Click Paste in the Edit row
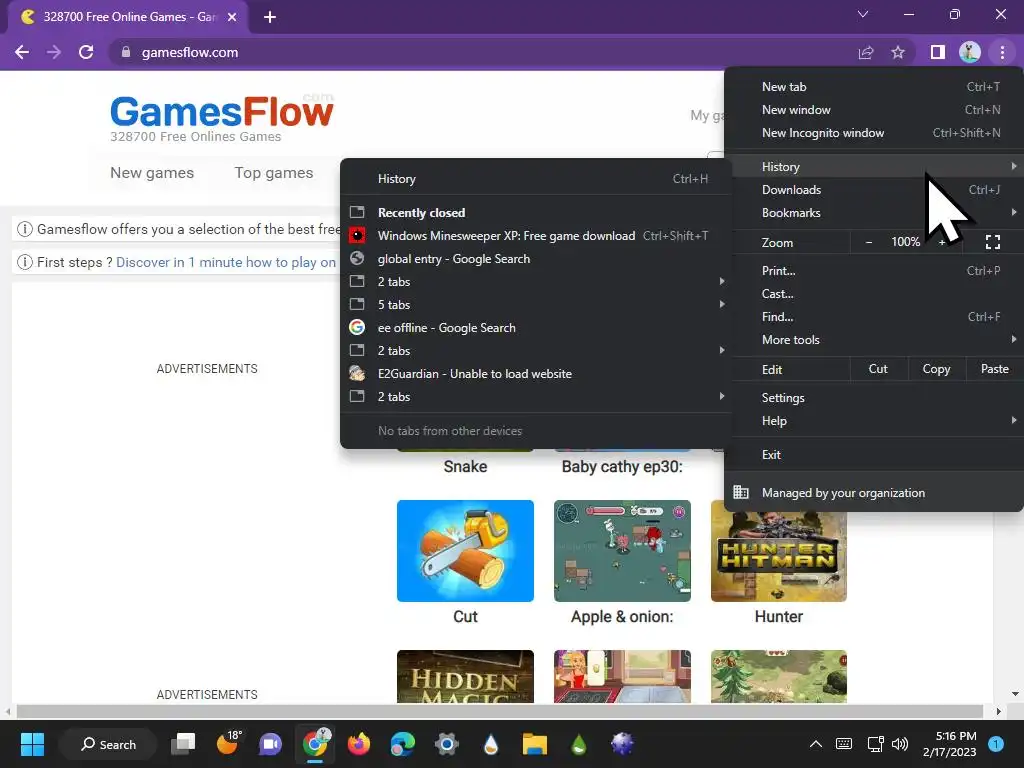This screenshot has height=768, width=1024. pos(995,369)
